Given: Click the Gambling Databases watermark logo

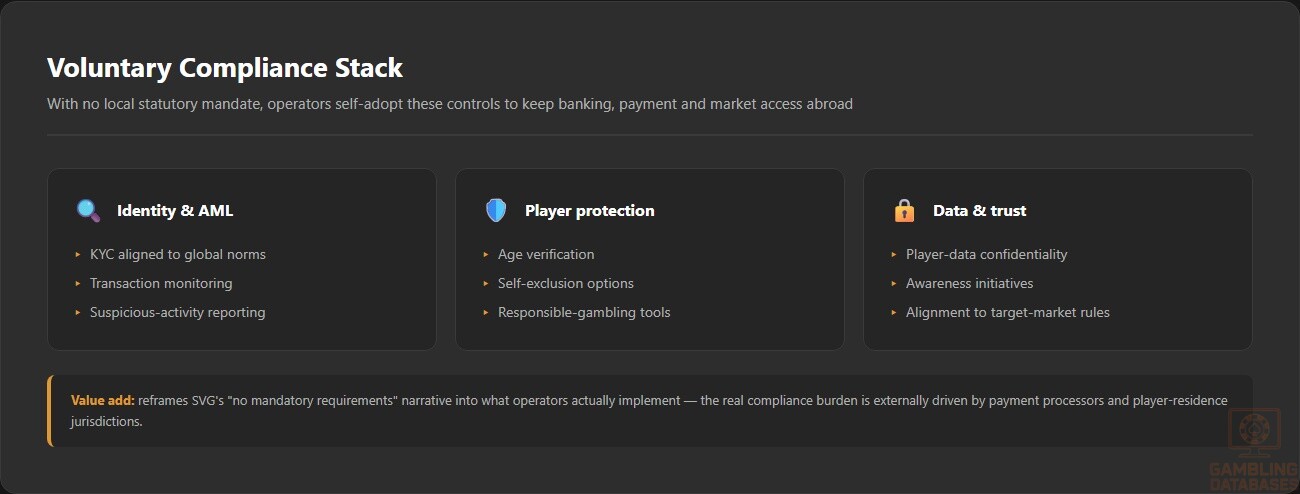Looking at the screenshot, I should click(1254, 448).
